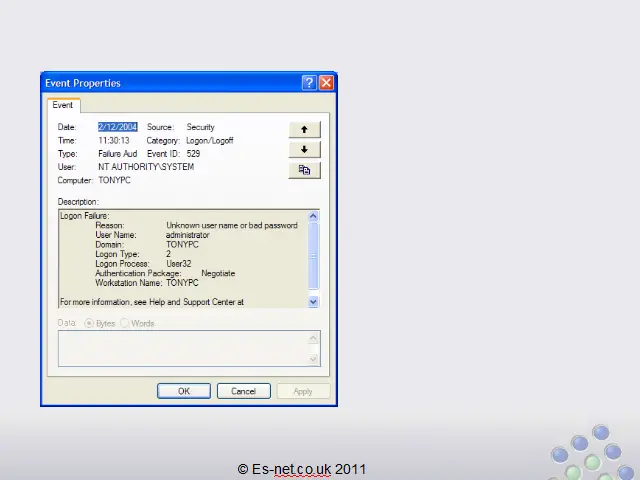Click the Logon Type value 2
The height and width of the screenshot is (480, 640).
[x=168, y=254]
